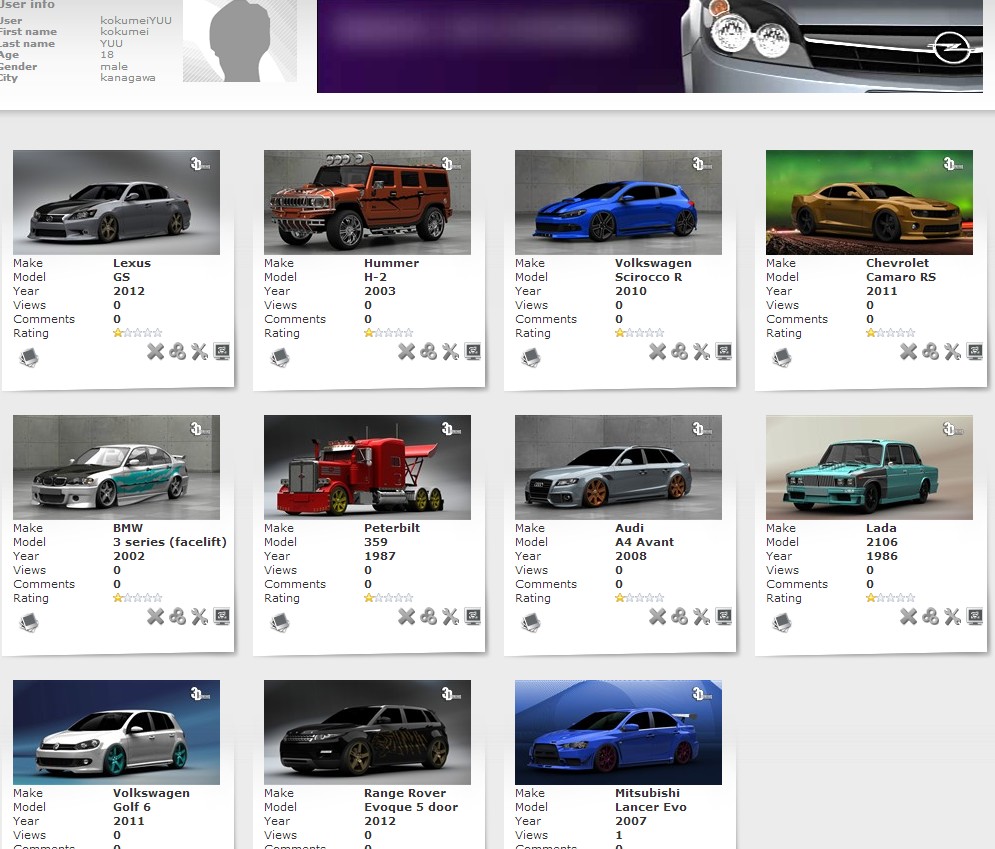Open tuning wrench icon on Lexus GS card
This screenshot has width=995, height=849.
tap(199, 352)
